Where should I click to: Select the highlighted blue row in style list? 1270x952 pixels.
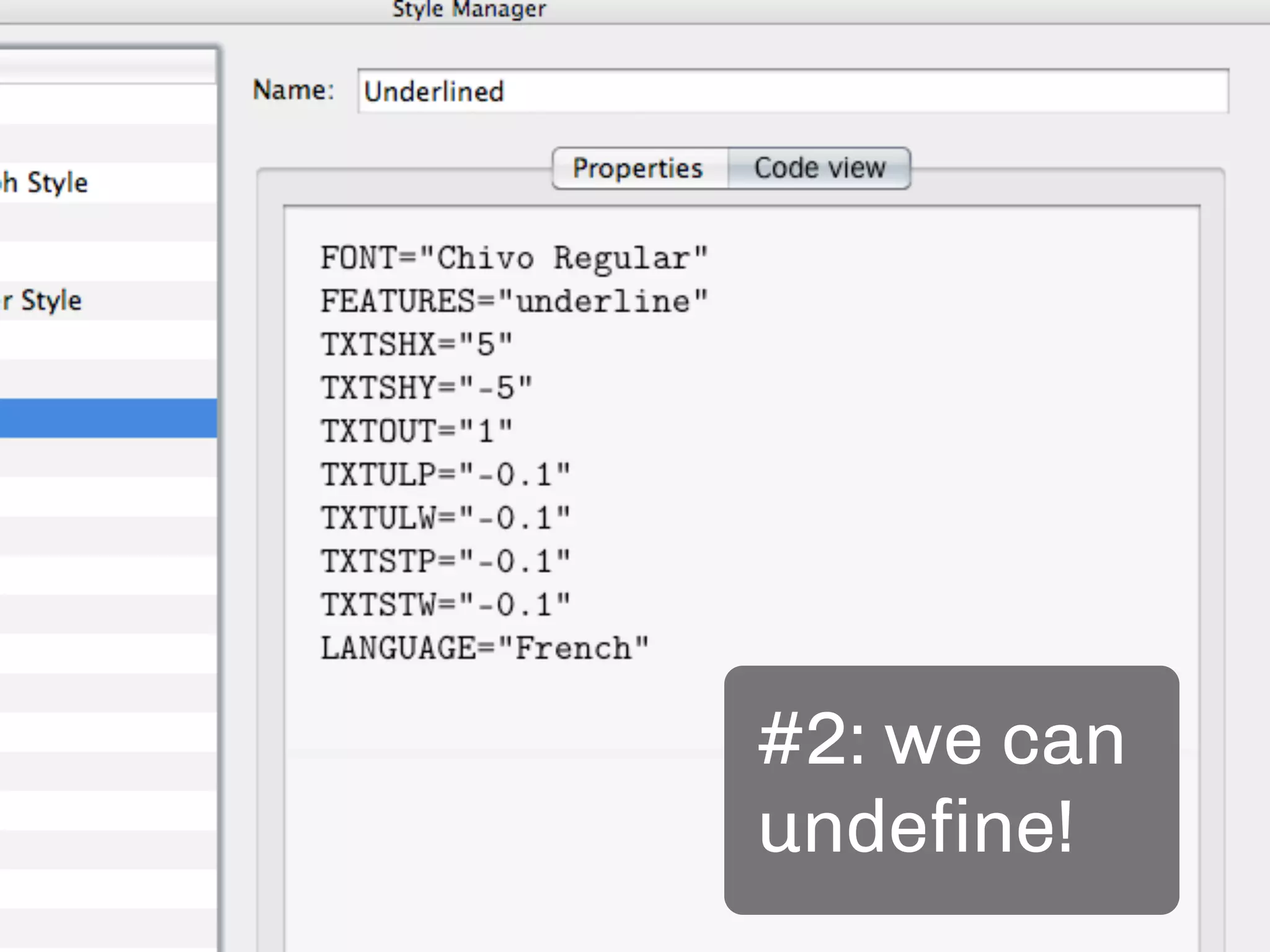(x=108, y=418)
